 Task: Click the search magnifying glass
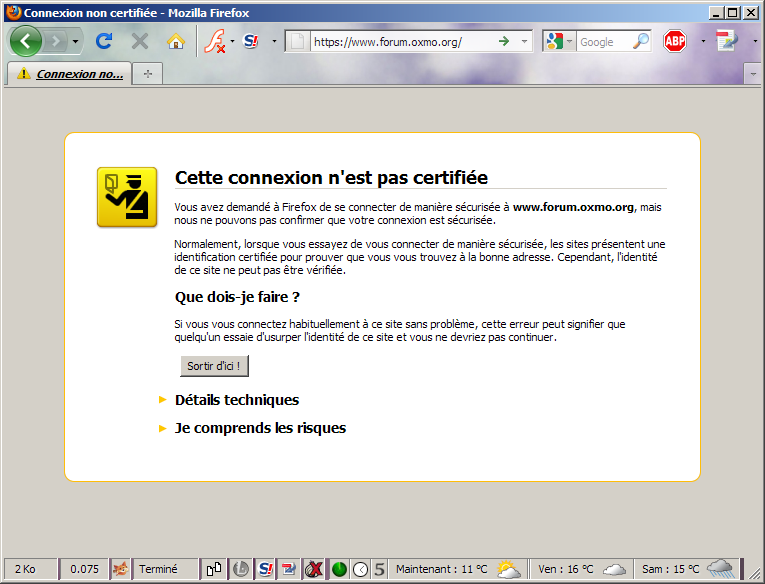641,41
